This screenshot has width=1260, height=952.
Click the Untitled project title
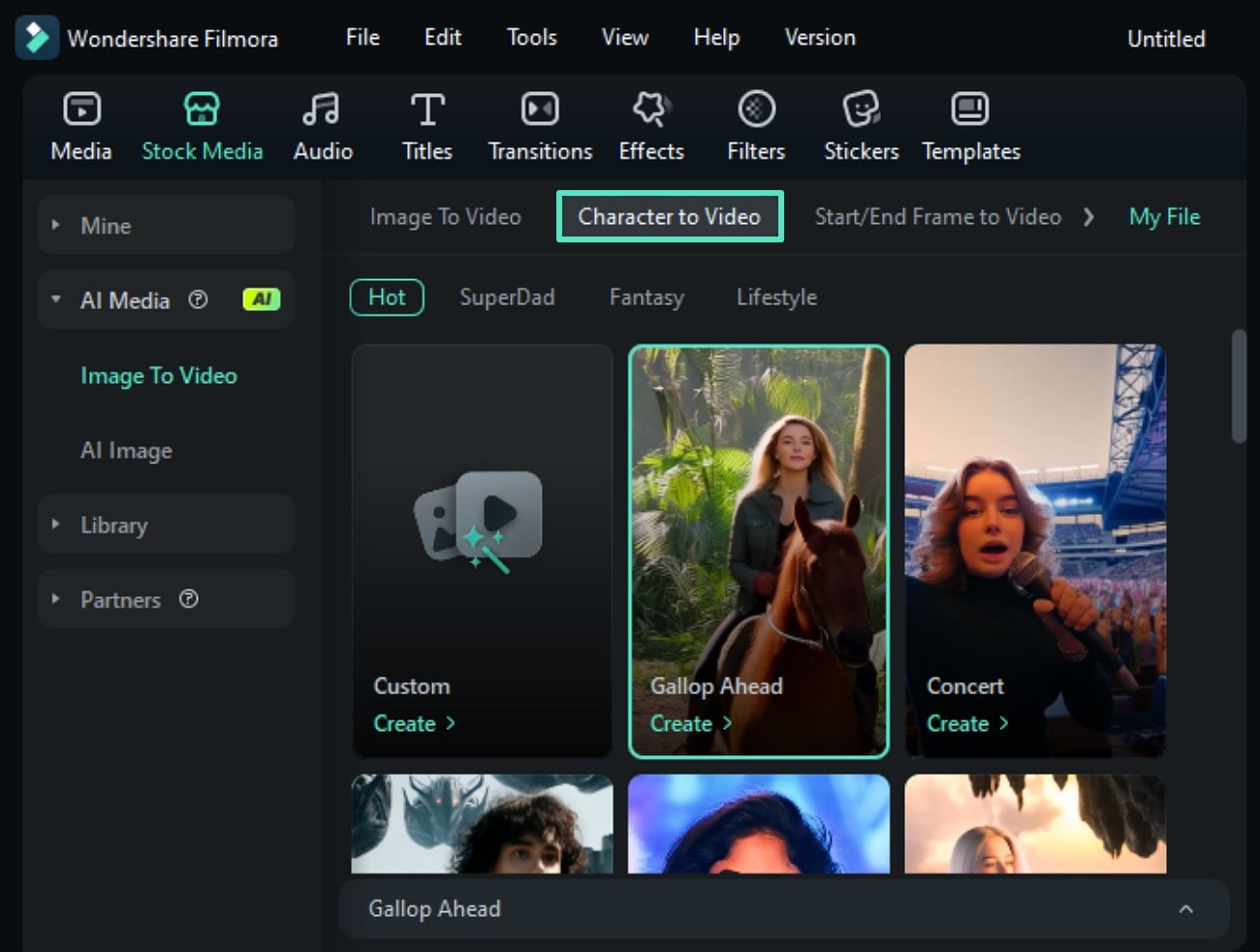1166,39
